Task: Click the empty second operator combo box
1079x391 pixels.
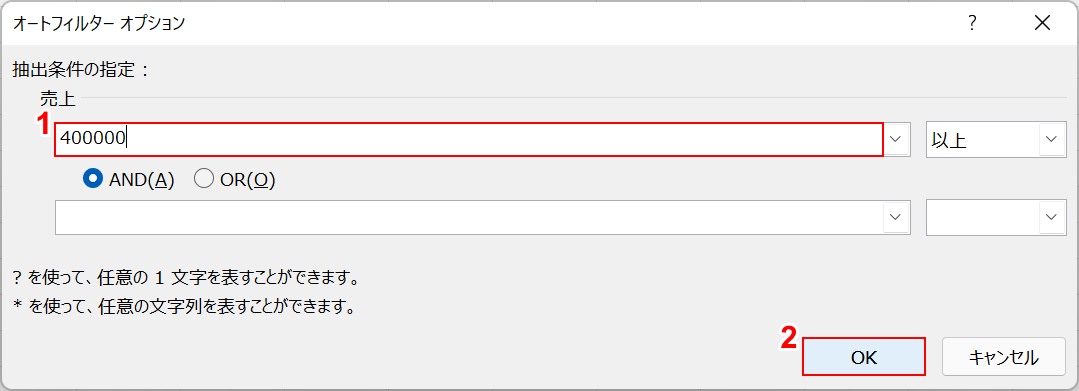Action: pos(983,217)
